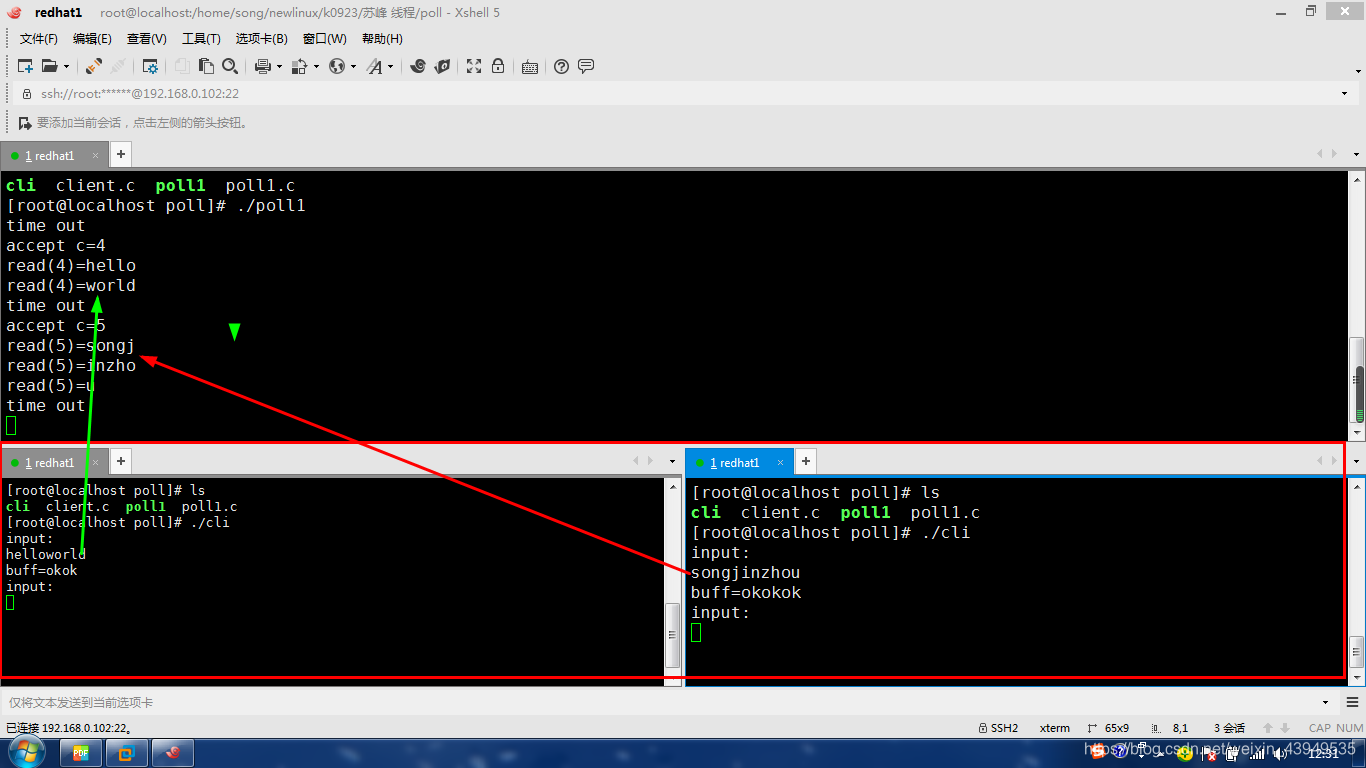This screenshot has height=768, width=1366.
Task: Launch Xftp from the toolbar swirl icon
Action: pos(418,66)
